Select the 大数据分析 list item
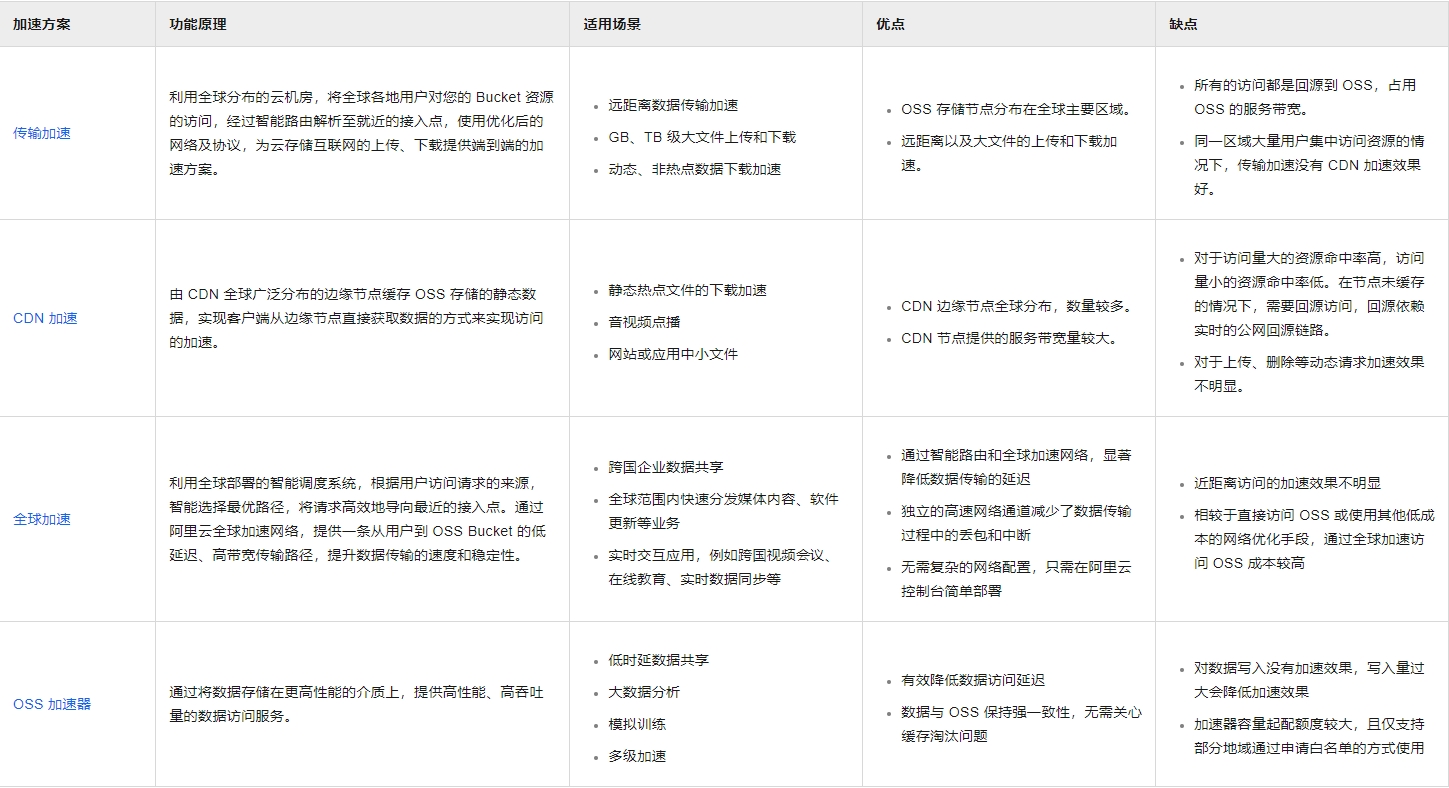 pyautogui.click(x=644, y=692)
